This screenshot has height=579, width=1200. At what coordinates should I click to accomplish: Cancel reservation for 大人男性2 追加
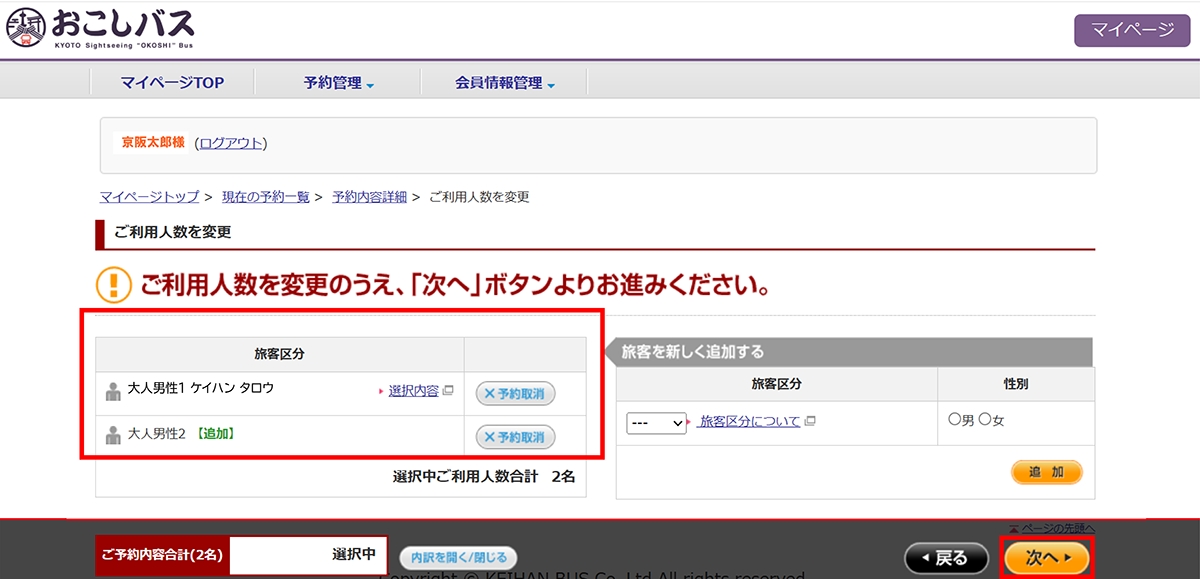pos(515,437)
